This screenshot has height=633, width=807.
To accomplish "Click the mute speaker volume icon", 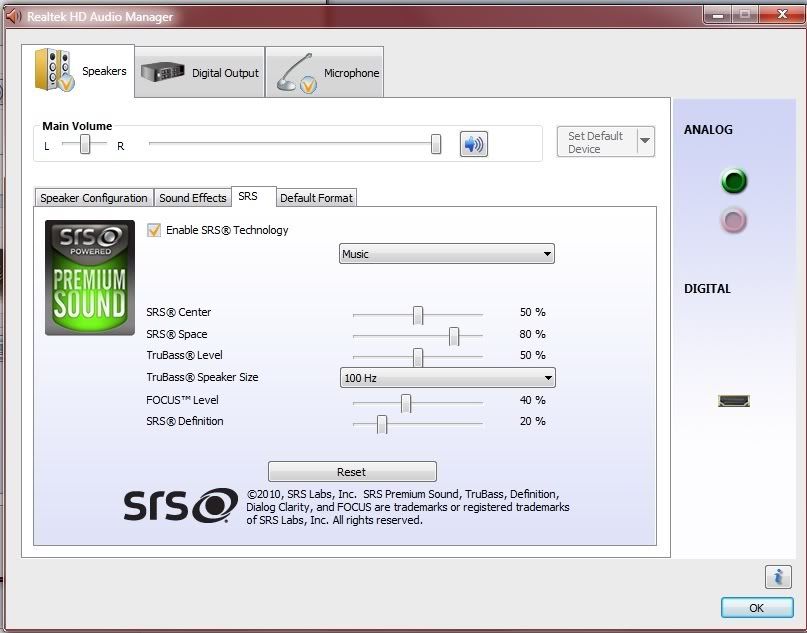I will click(x=473, y=144).
